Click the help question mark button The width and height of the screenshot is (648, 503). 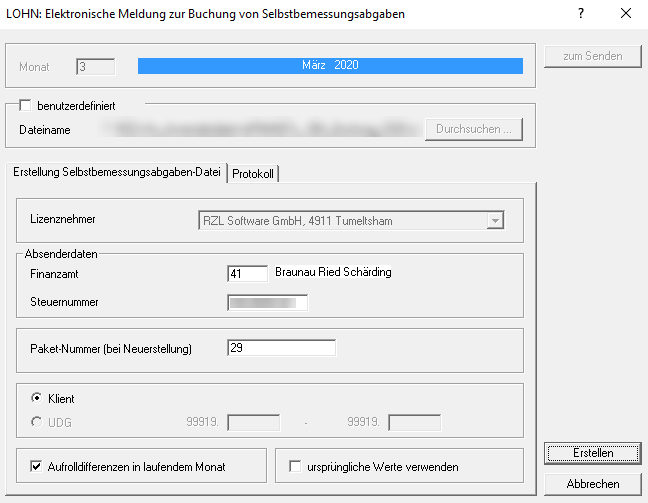[x=581, y=14]
